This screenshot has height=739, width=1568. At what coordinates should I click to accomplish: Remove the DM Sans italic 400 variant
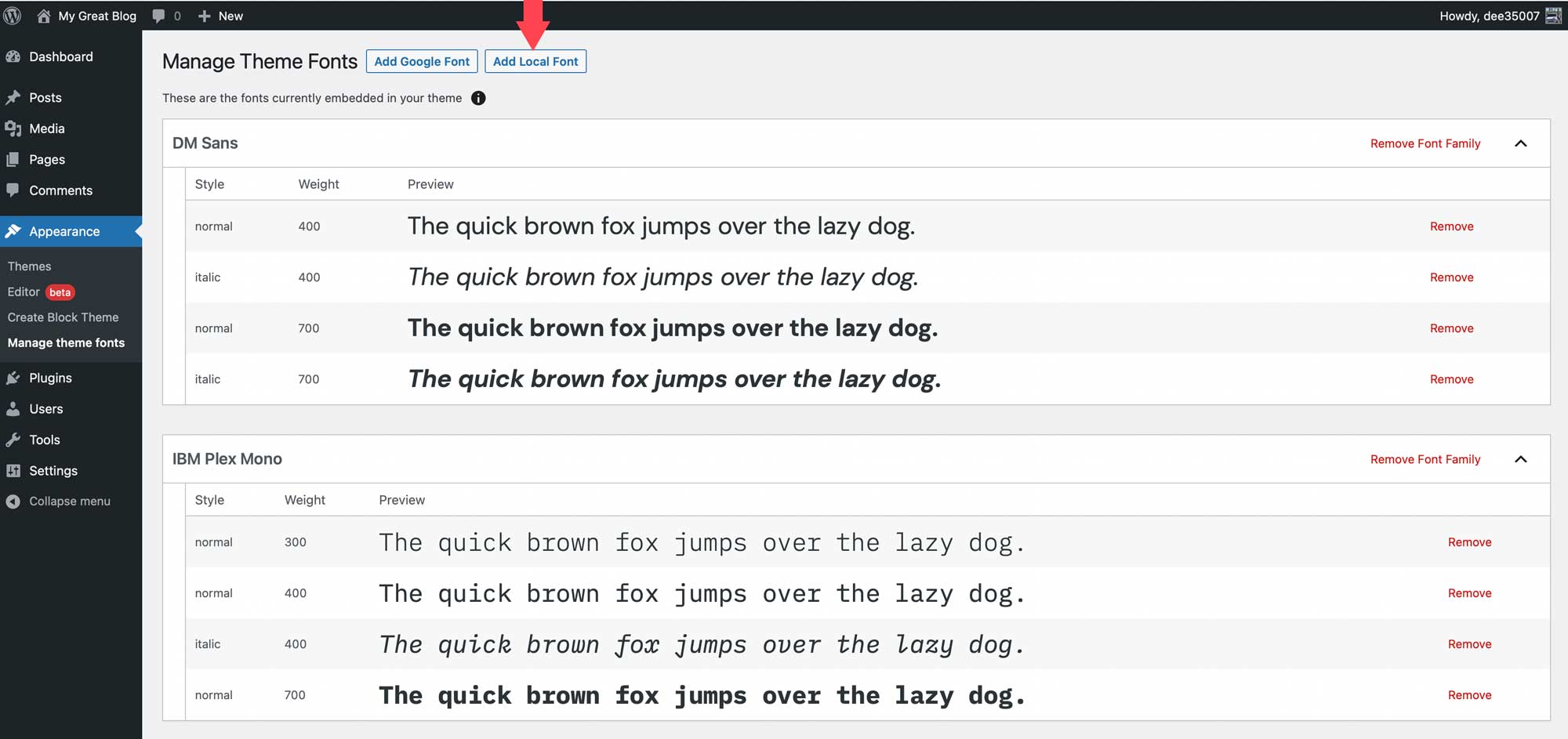click(1451, 277)
